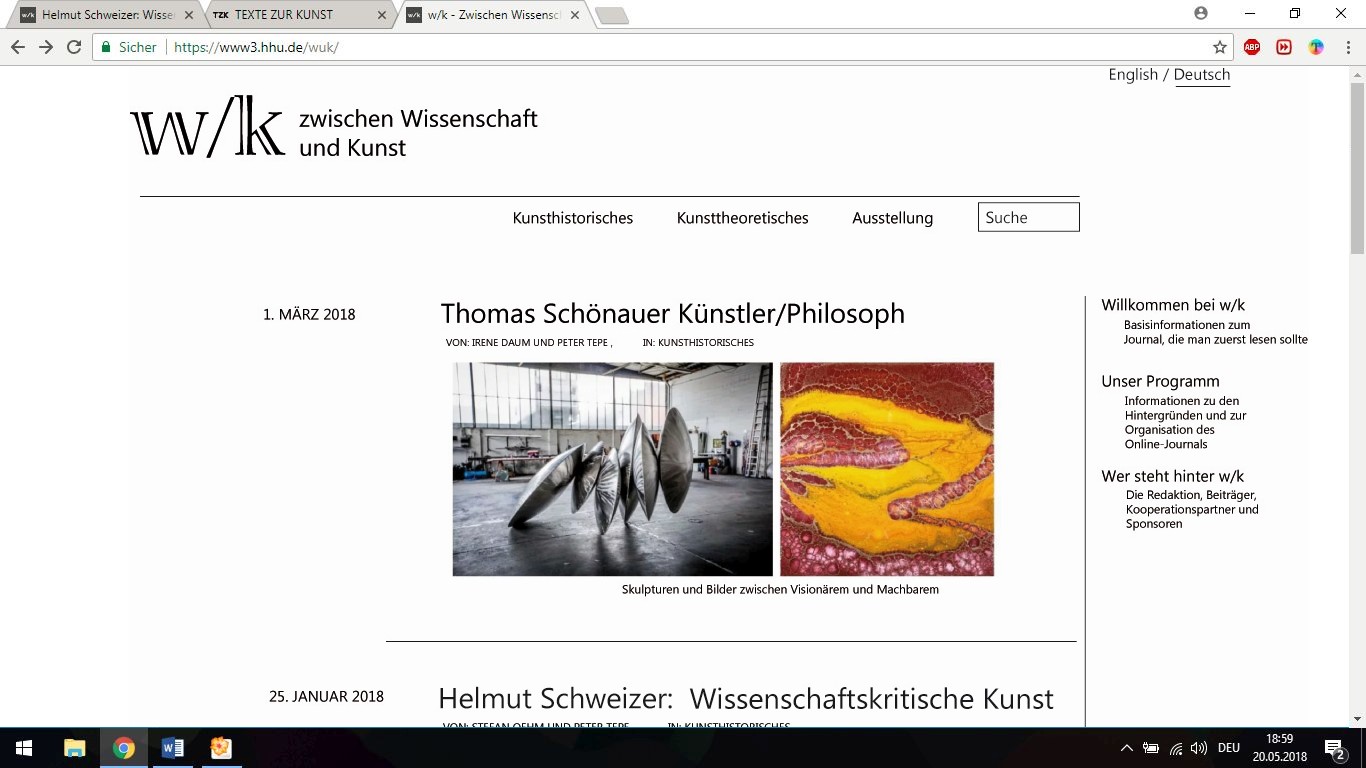Click the red extension icon beside ABP
The width and height of the screenshot is (1366, 768).
(1284, 47)
